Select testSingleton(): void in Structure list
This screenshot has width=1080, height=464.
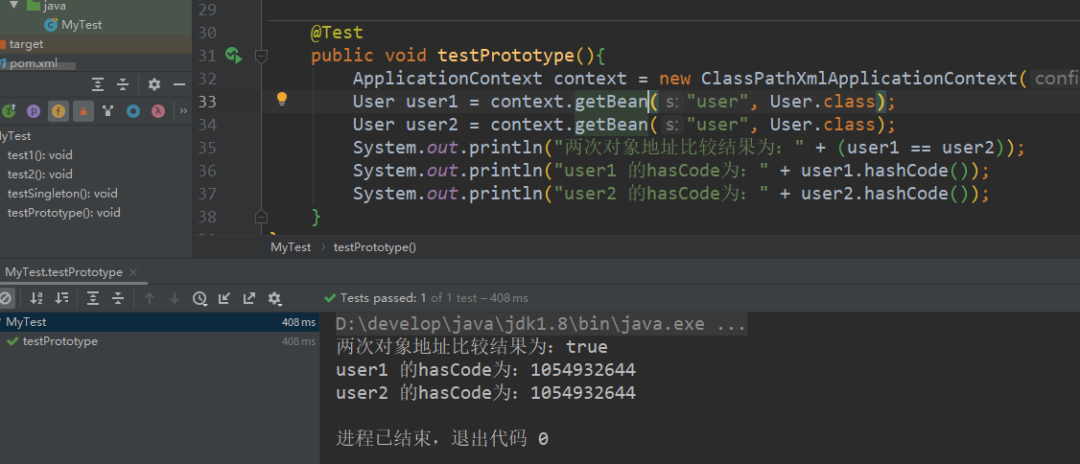(62, 193)
